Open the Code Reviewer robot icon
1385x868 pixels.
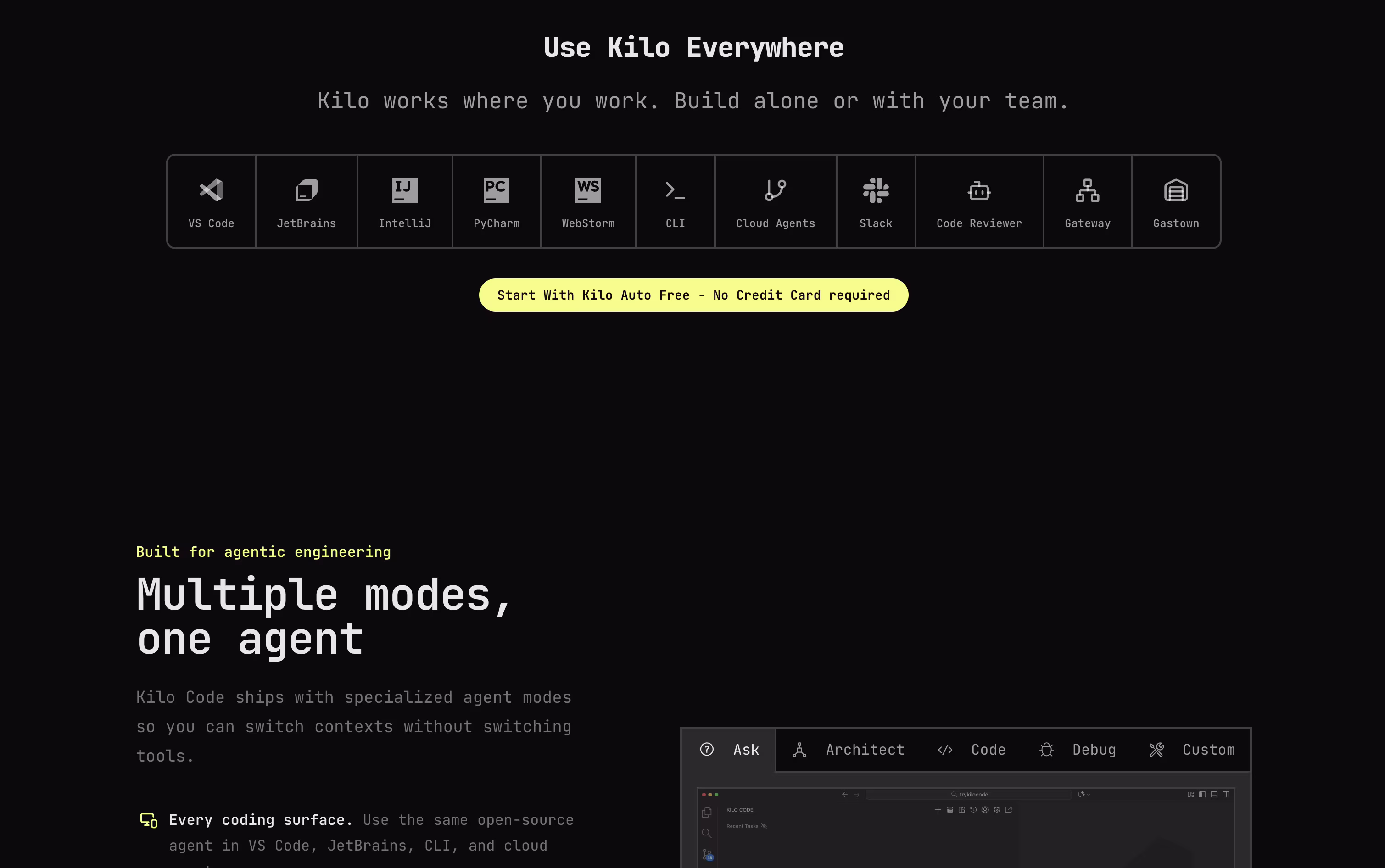click(979, 190)
